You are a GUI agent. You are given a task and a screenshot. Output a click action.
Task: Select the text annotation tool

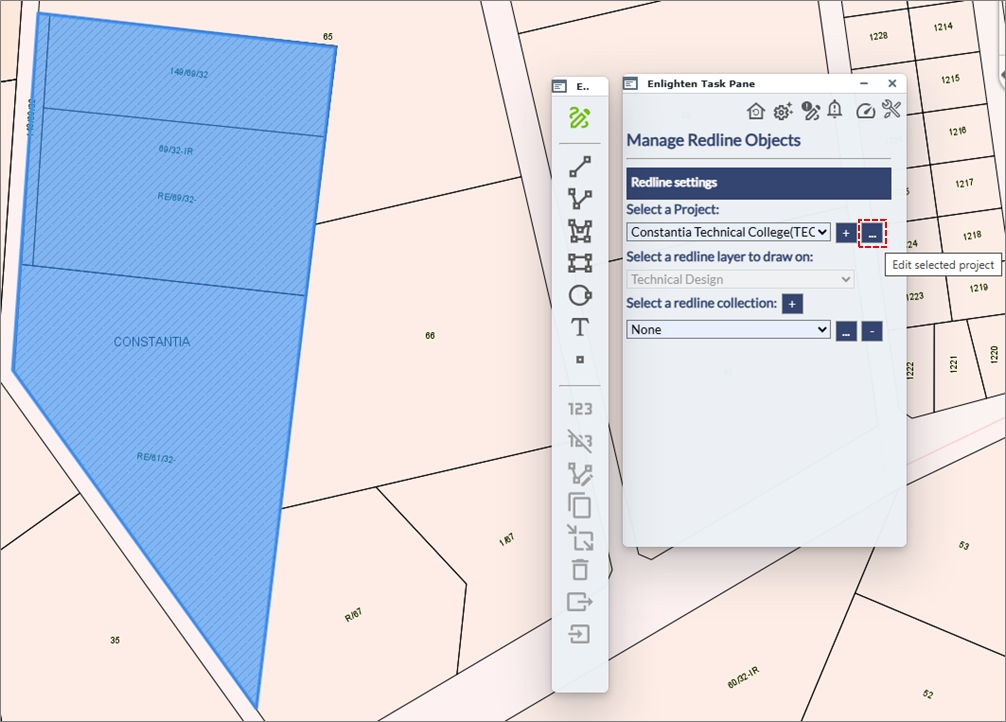579,327
